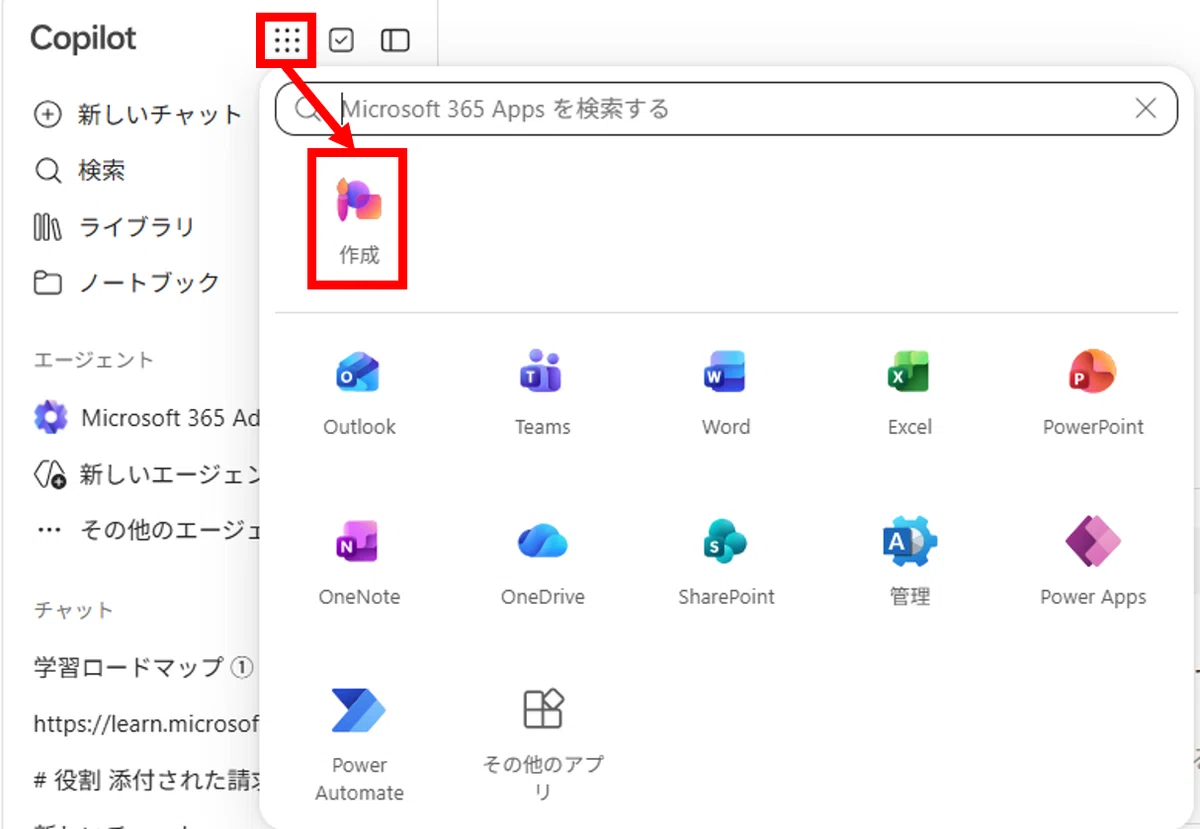Launch Outlook from the app list
The width and height of the screenshot is (1200, 829).
(359, 393)
